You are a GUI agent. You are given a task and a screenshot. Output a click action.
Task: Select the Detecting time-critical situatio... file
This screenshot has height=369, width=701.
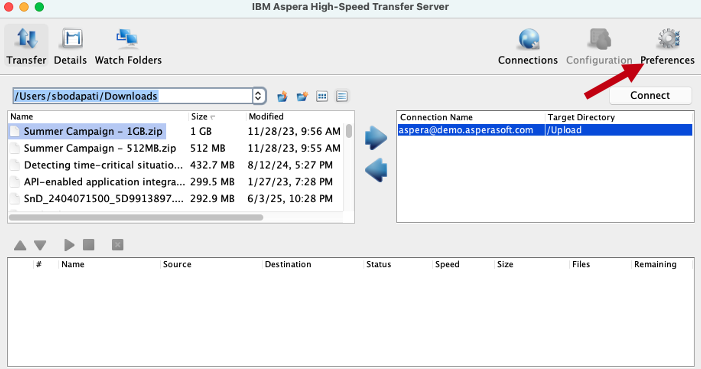(x=103, y=165)
